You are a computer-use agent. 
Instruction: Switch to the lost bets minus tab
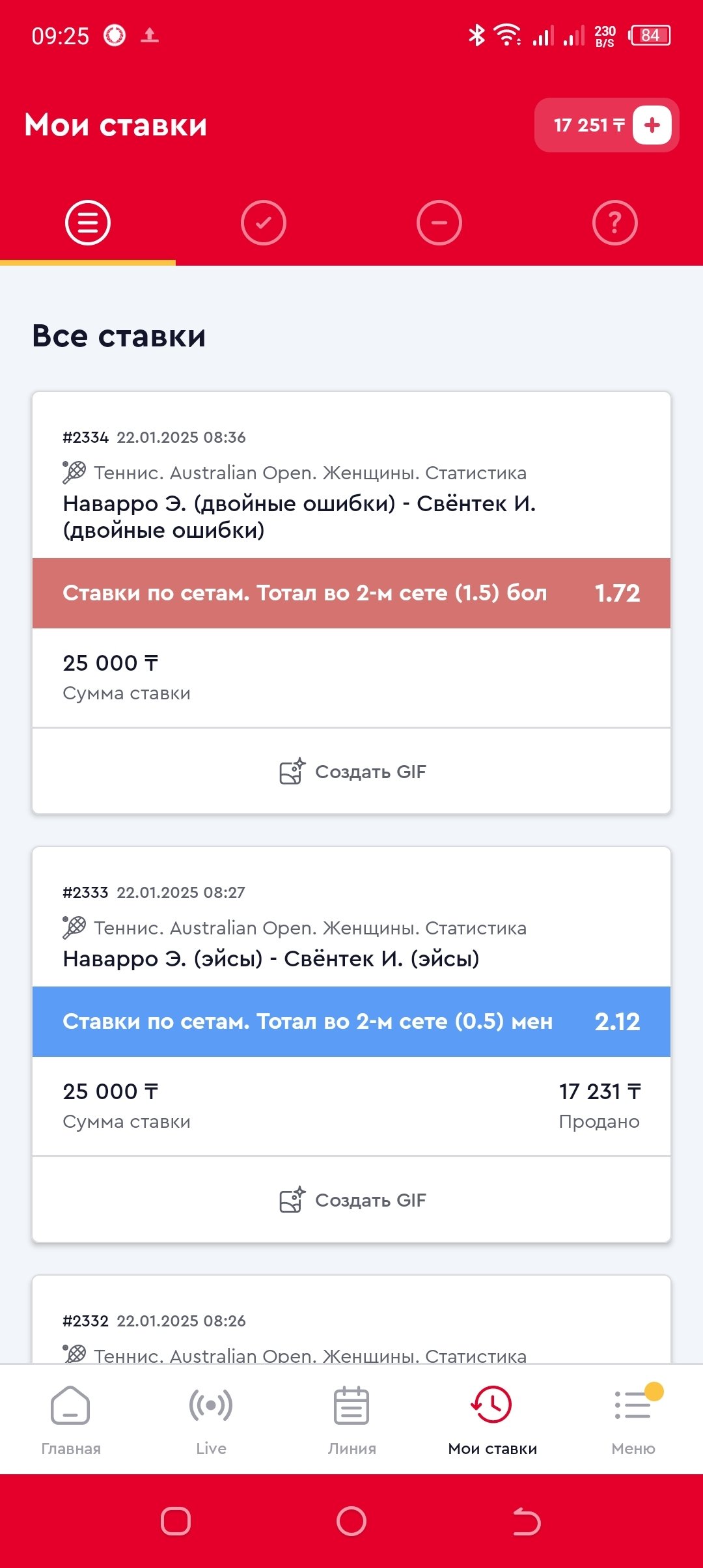pos(439,223)
